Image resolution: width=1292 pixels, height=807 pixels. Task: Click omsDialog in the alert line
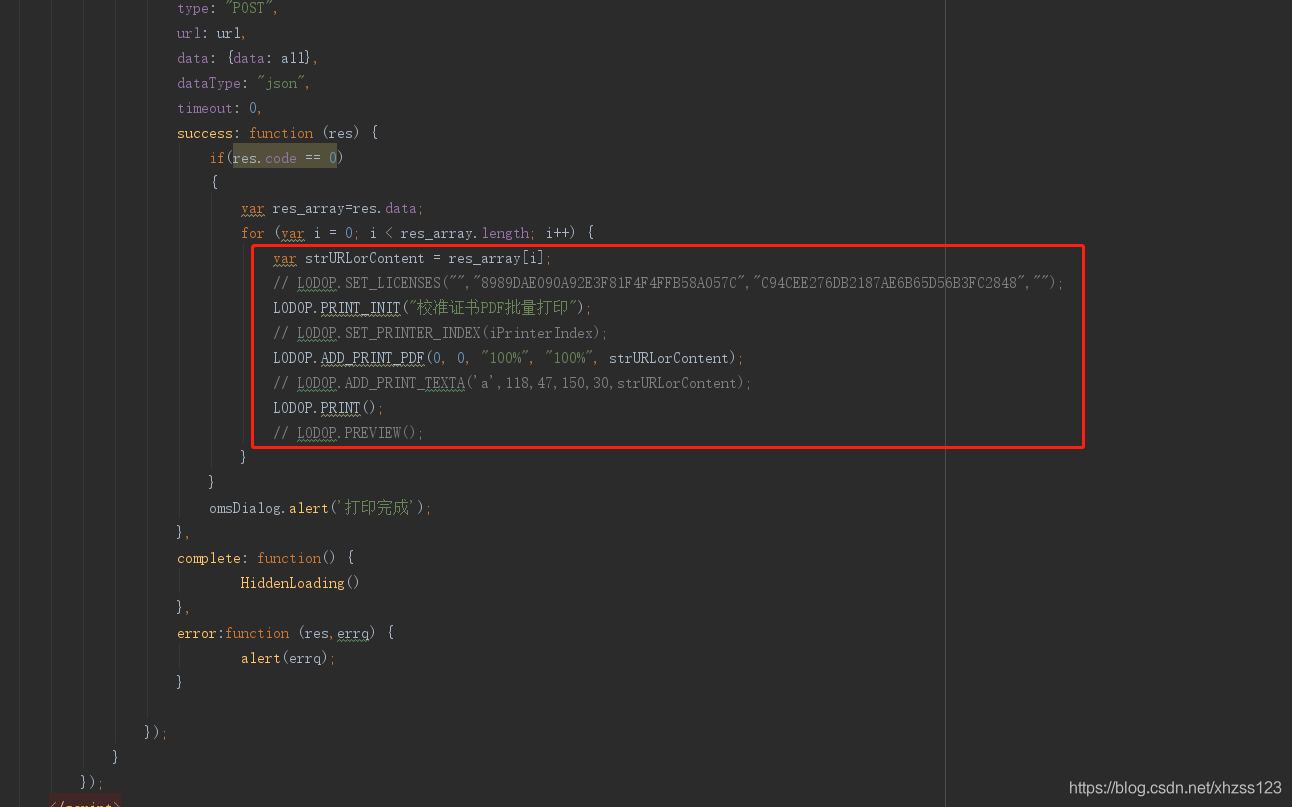(x=245, y=508)
